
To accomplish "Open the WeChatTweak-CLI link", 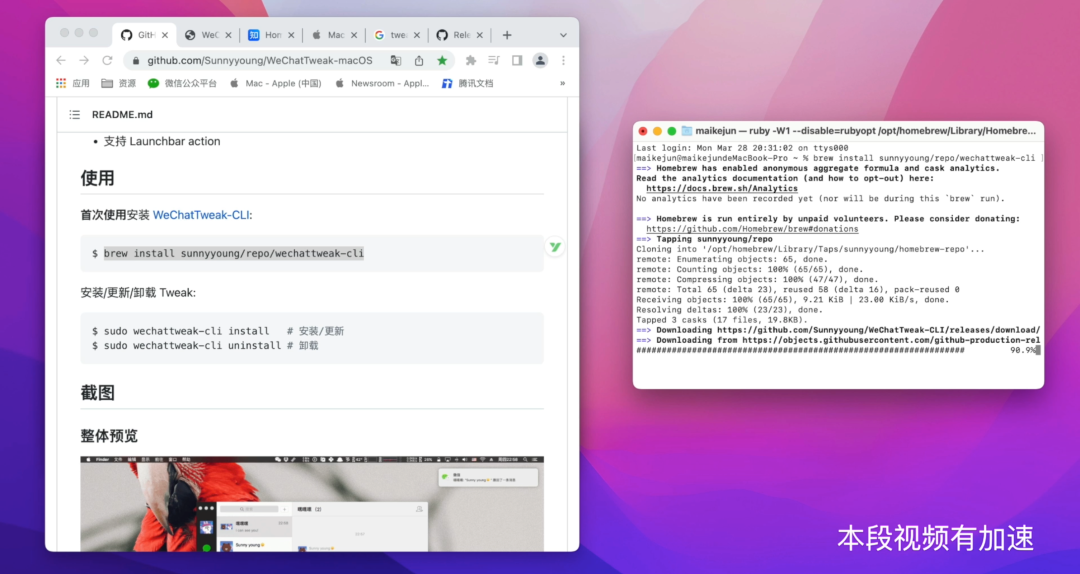I will pos(201,215).
